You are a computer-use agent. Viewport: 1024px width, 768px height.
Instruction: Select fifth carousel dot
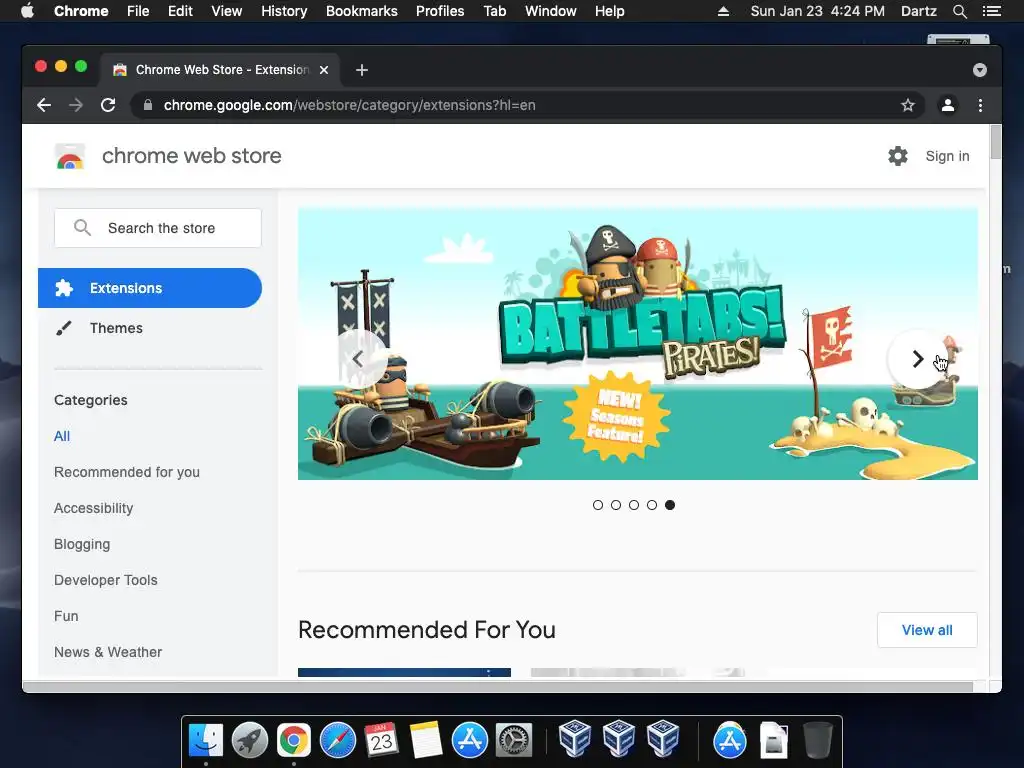(670, 505)
